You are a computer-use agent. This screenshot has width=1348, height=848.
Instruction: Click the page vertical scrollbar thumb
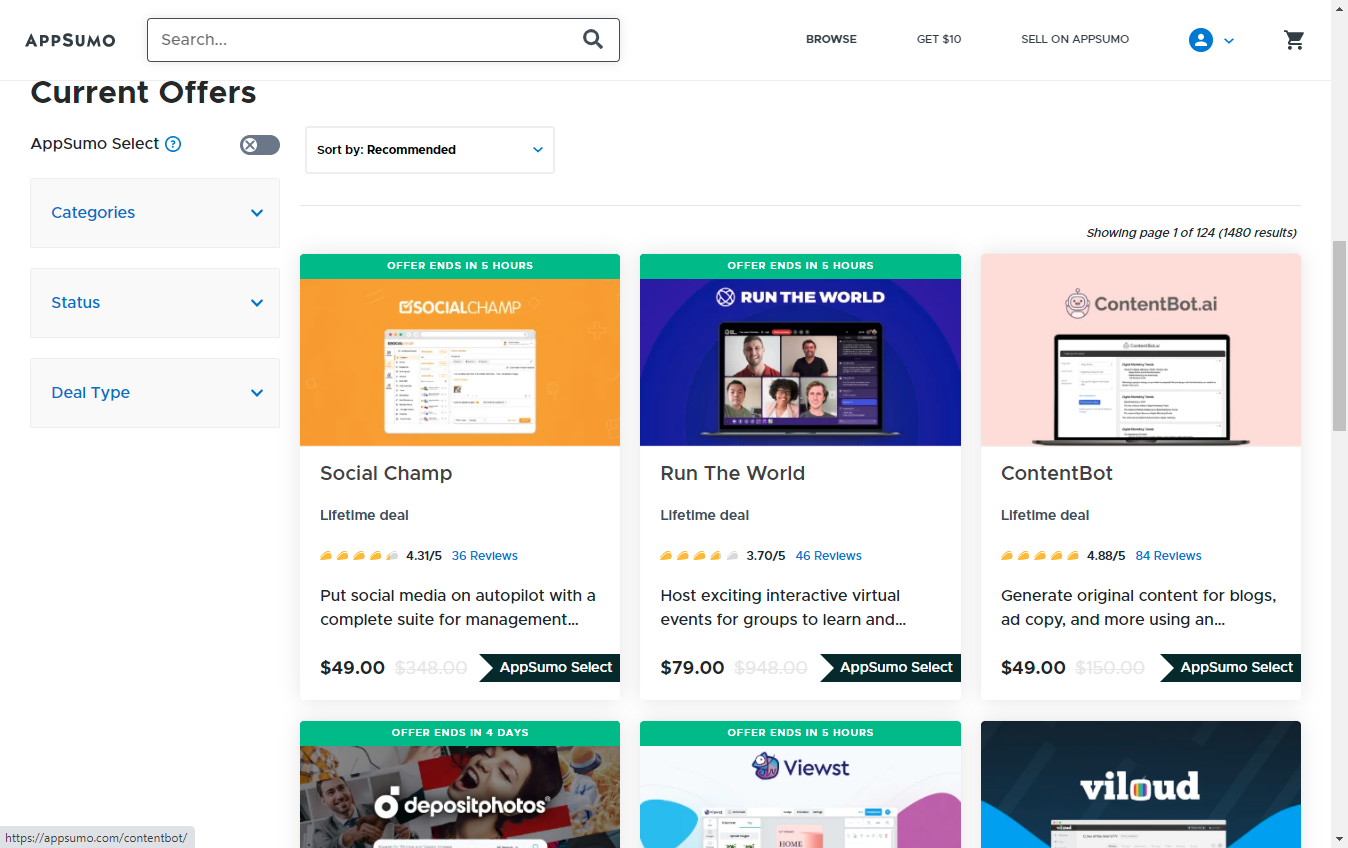(x=1340, y=335)
